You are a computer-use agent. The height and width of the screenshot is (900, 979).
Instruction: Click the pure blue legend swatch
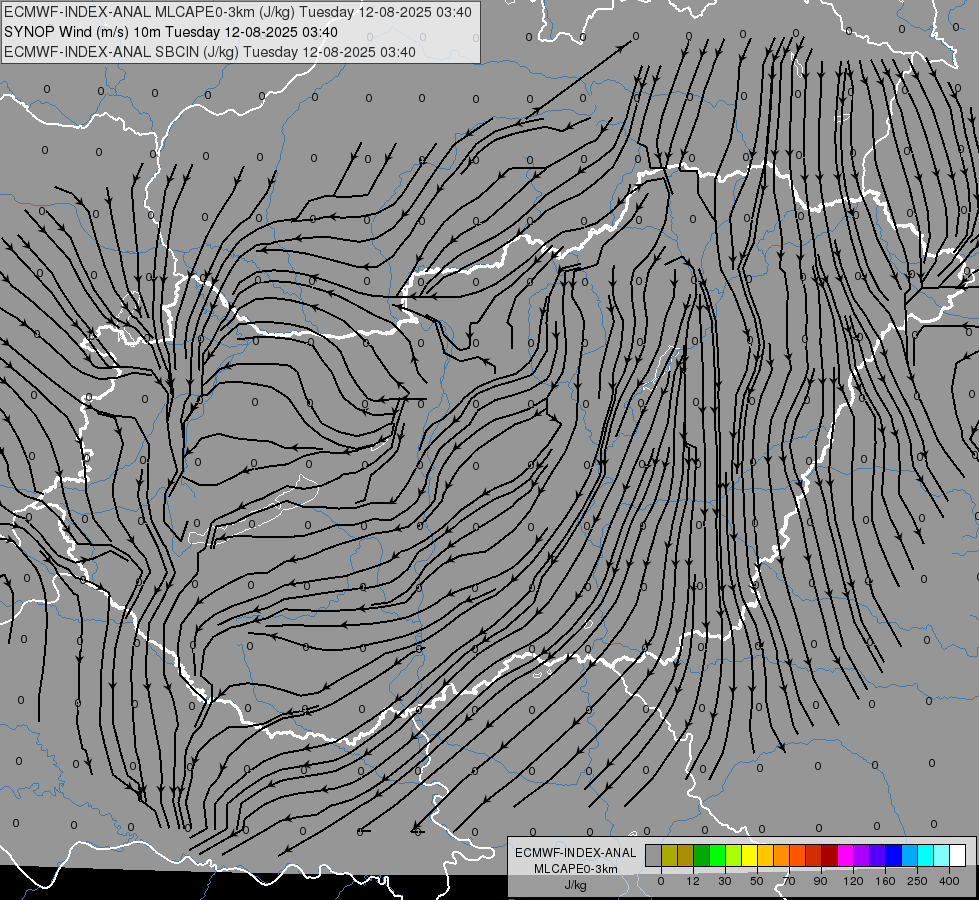point(894,855)
